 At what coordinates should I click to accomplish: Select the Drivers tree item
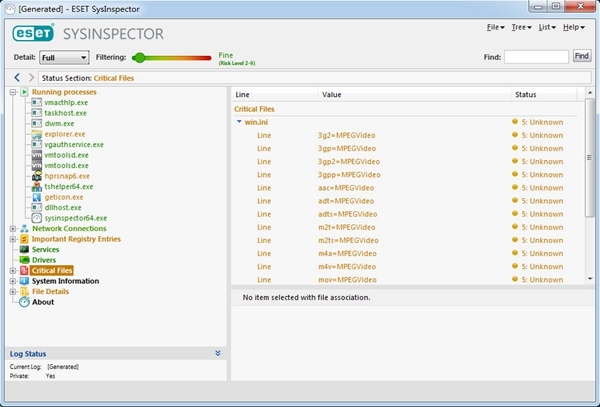pyautogui.click(x=44, y=260)
